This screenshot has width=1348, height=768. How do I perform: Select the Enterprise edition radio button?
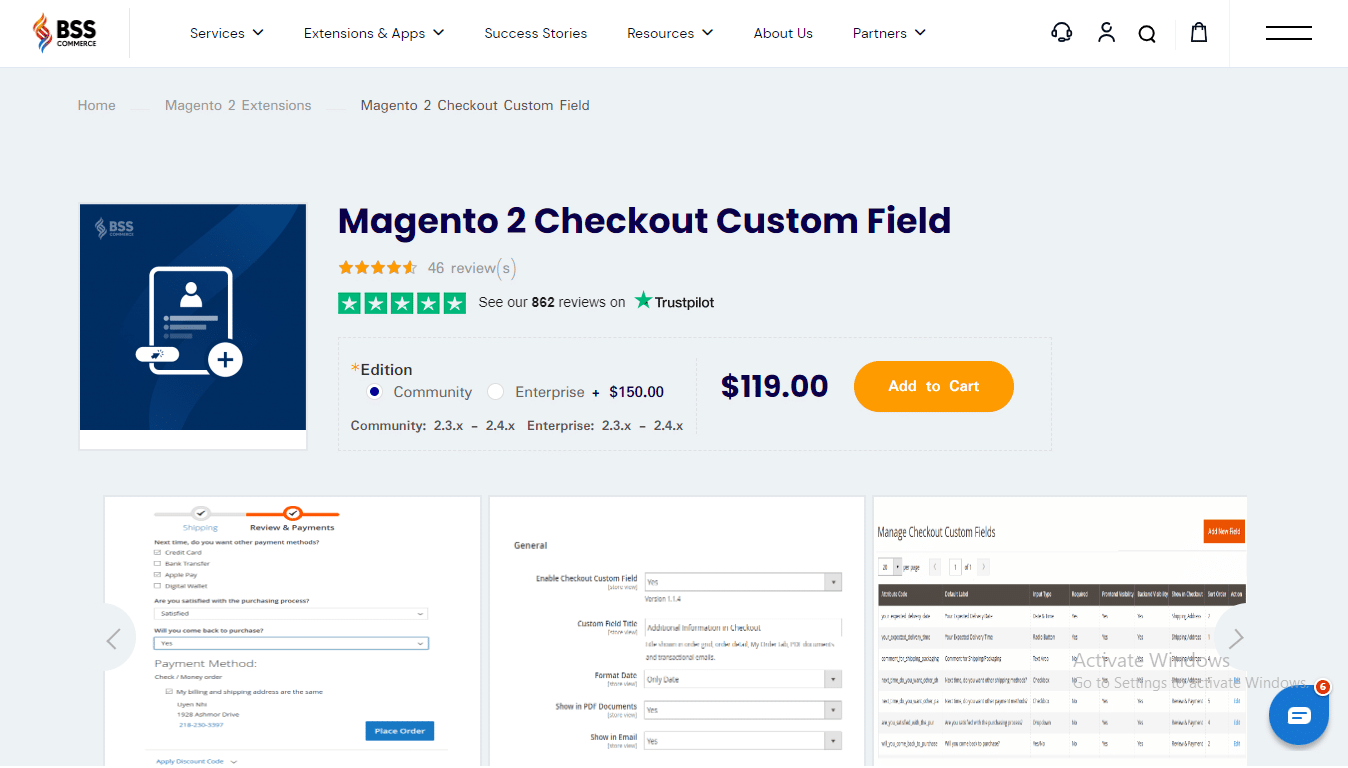(495, 392)
